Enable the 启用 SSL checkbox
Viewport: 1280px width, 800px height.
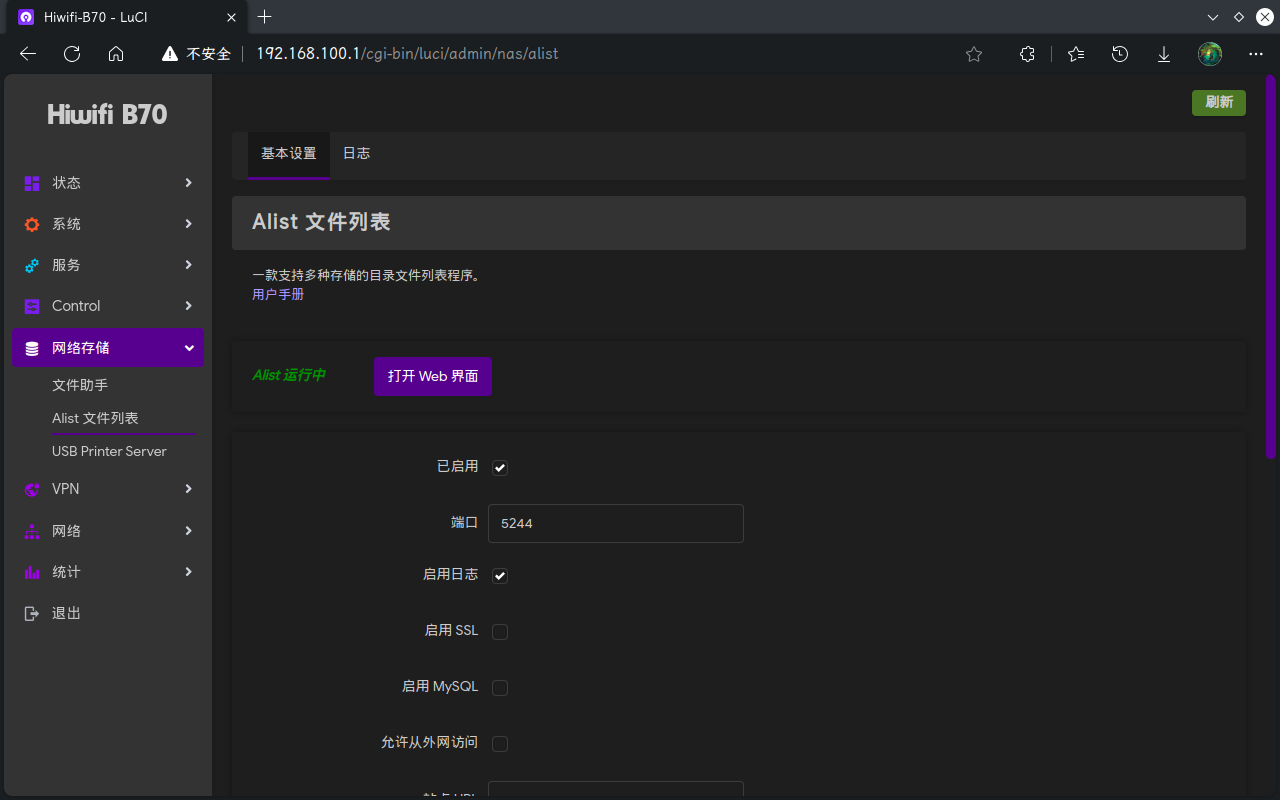pos(500,632)
